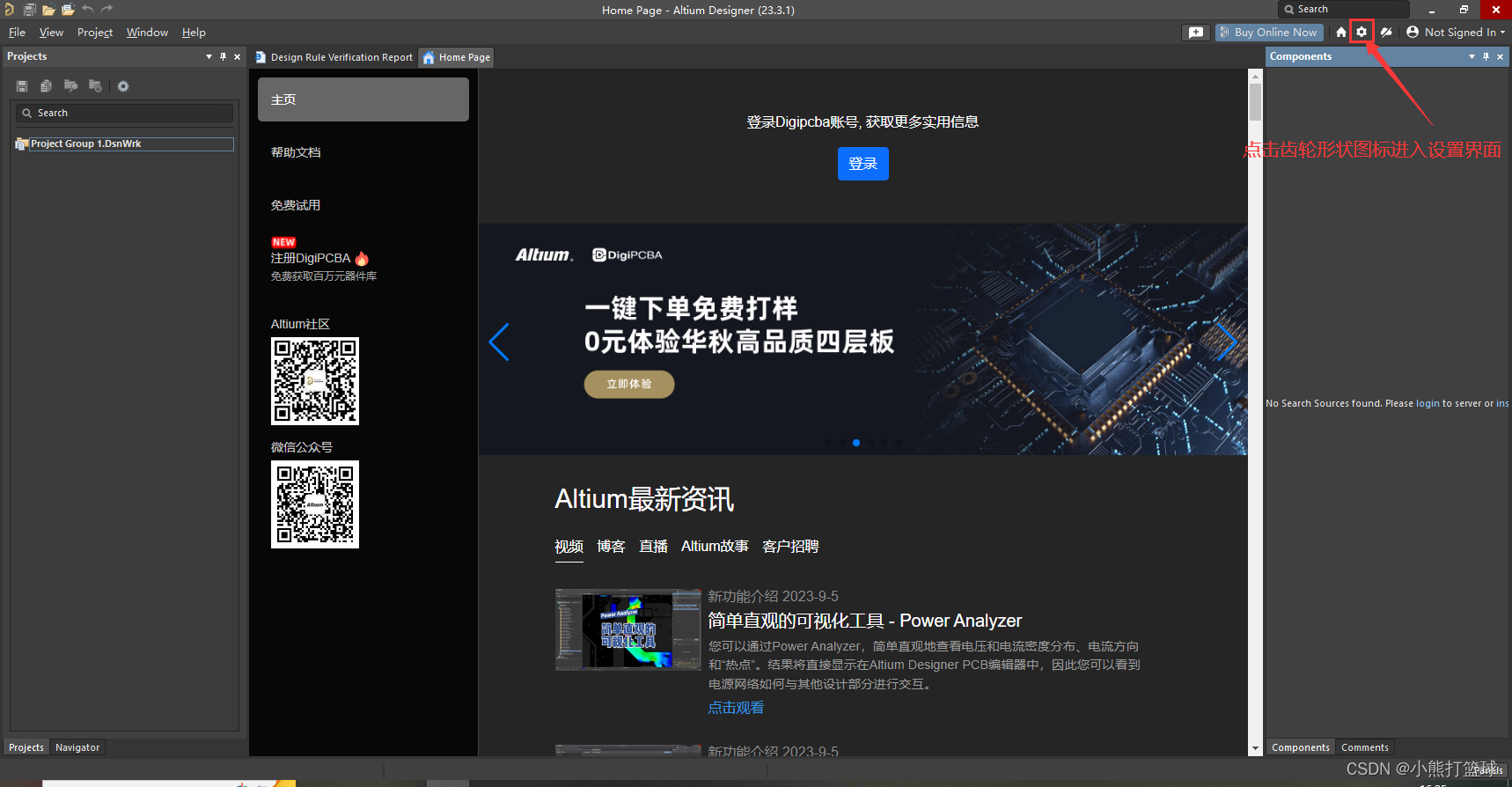The width and height of the screenshot is (1512, 787).
Task: Click the login link in Components panel
Action: [x=1428, y=403]
